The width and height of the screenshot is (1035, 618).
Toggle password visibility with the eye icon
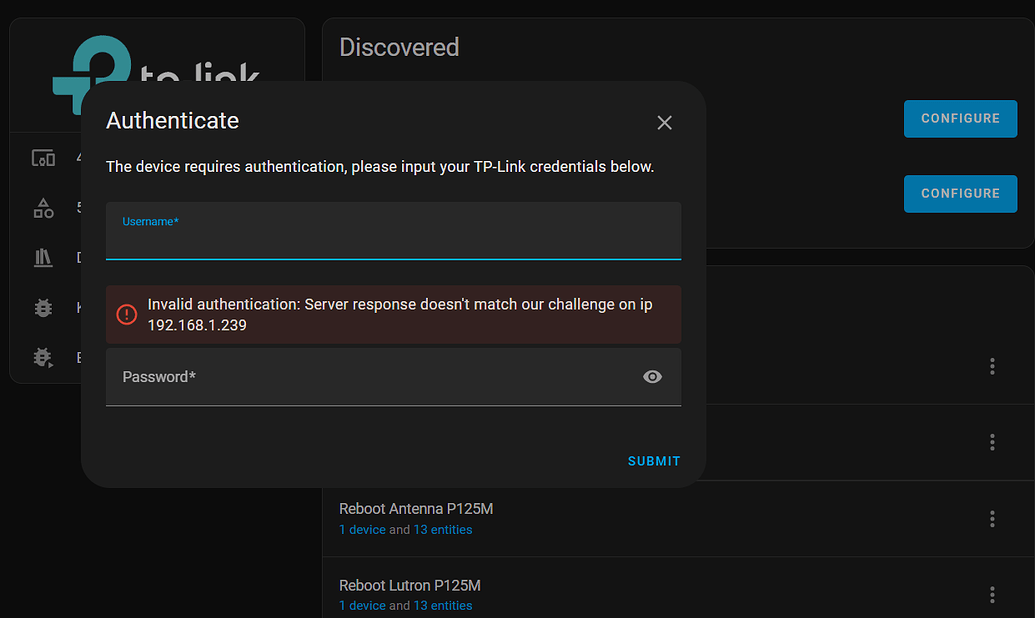tap(652, 377)
